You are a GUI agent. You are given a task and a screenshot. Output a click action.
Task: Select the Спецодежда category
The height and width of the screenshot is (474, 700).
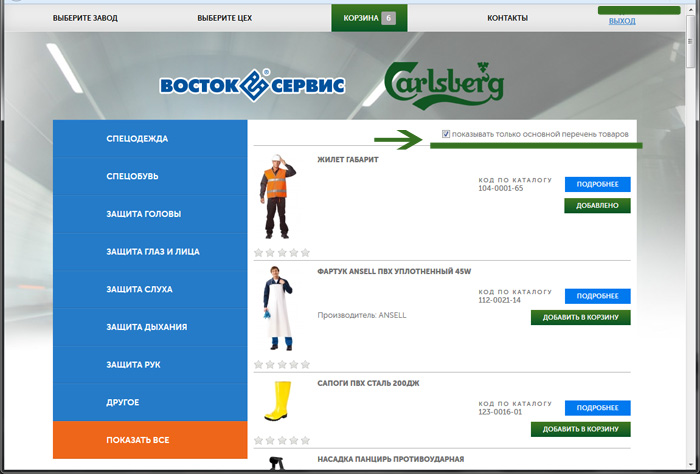click(x=150, y=138)
